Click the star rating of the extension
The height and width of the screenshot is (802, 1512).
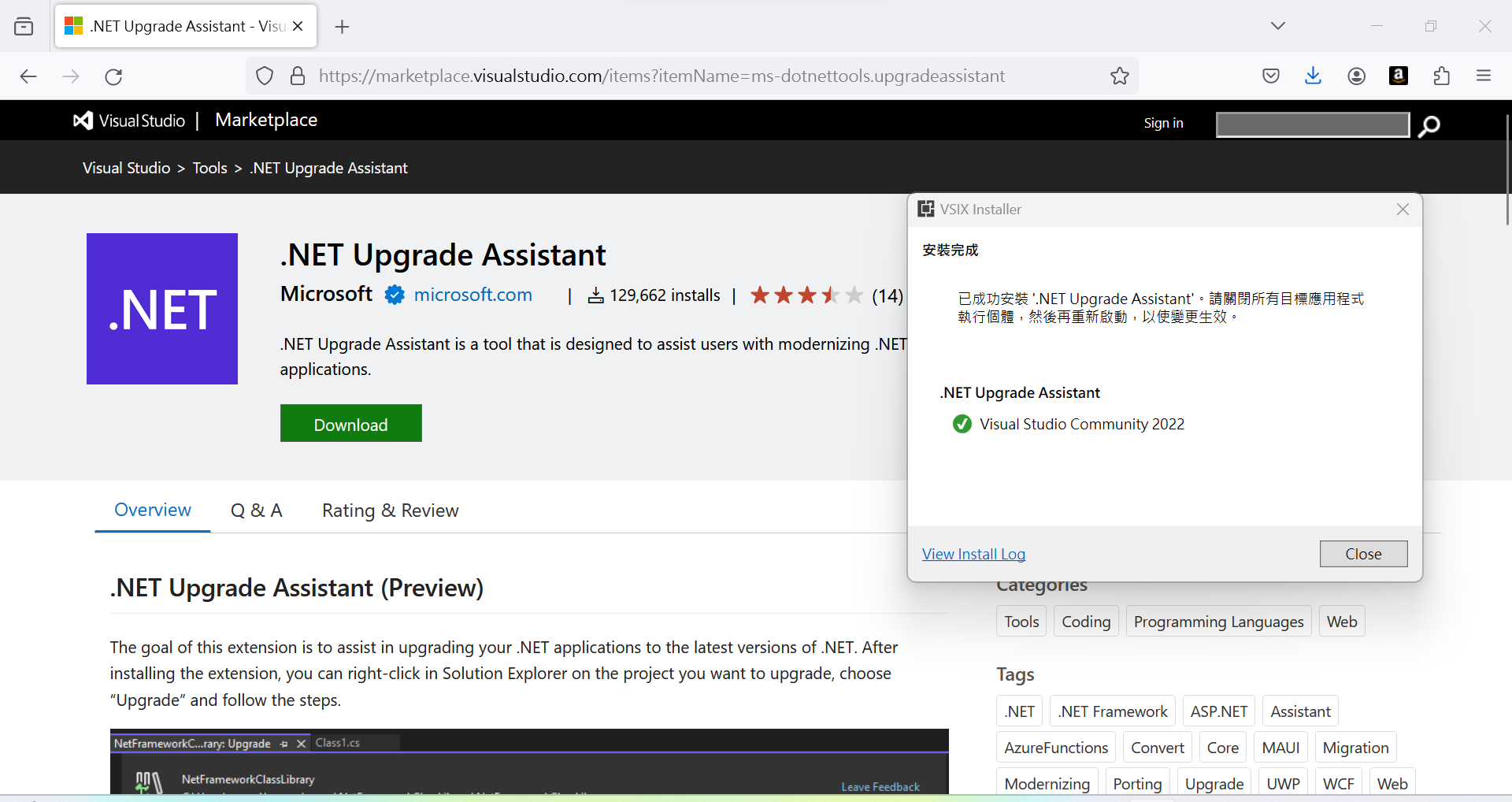pyautogui.click(x=806, y=295)
